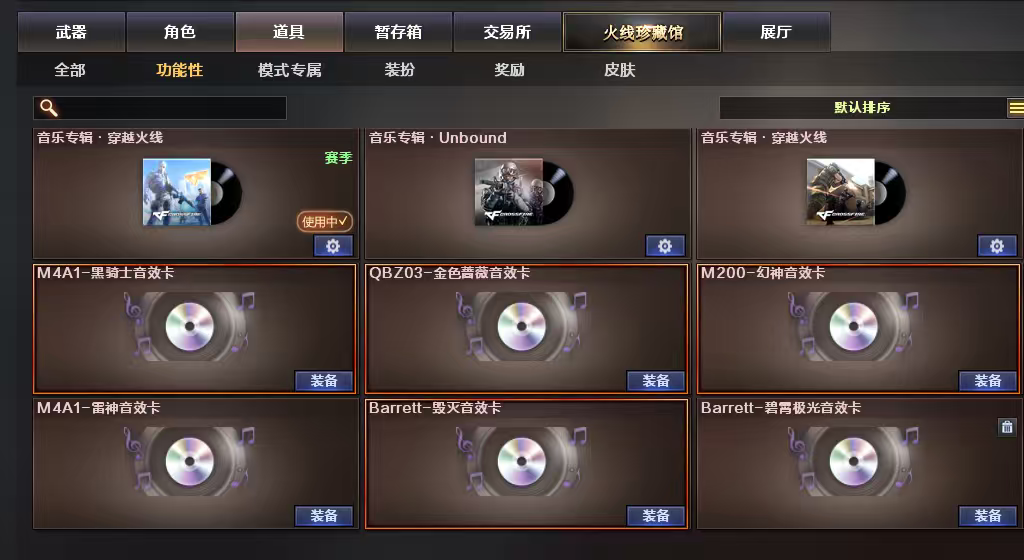This screenshot has width=1024, height=560.
Task: Click gear icon on third music album
Action: click(997, 245)
